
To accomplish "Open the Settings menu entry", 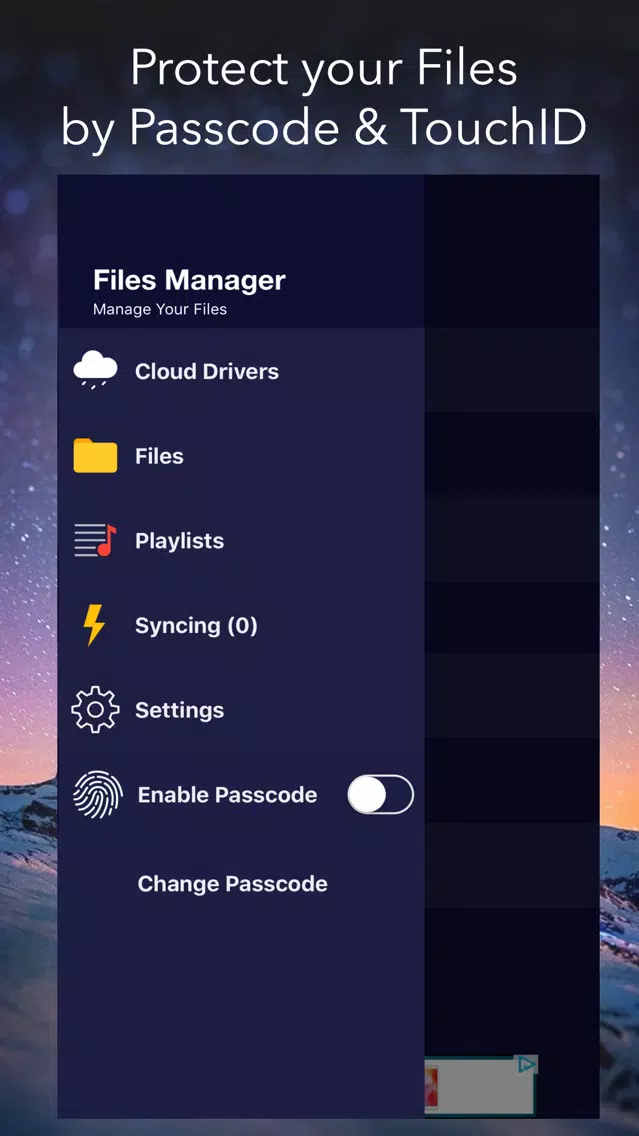I will click(241, 710).
